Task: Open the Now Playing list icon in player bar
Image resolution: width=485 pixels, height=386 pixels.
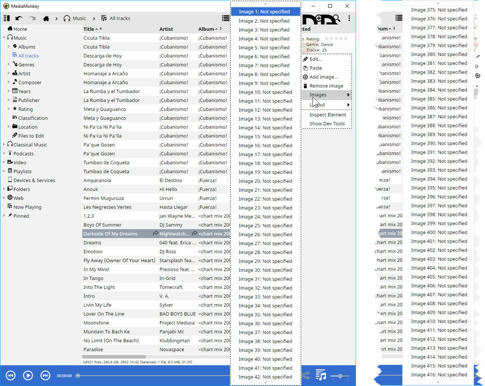Action: pos(321,375)
